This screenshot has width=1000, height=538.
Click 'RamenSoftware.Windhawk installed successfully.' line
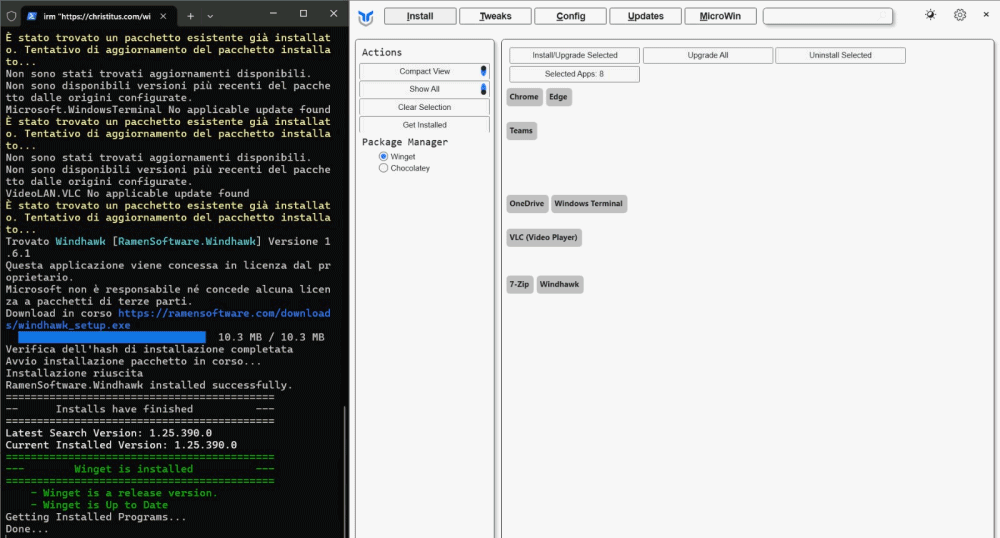pyautogui.click(x=149, y=386)
